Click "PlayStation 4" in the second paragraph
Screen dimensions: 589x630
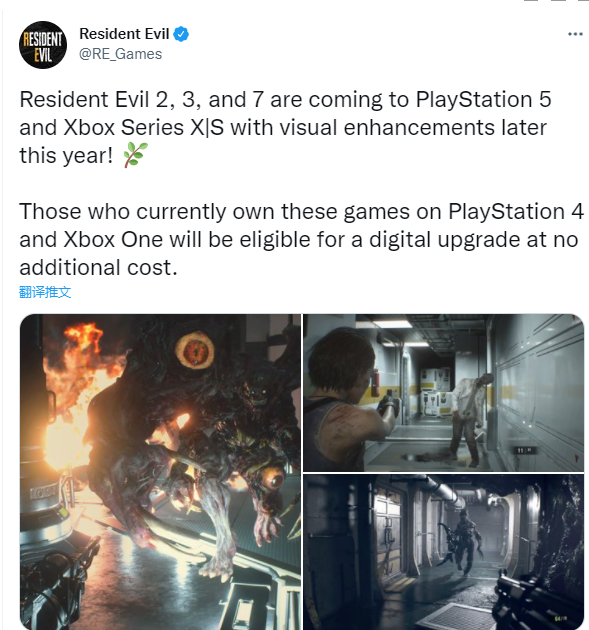coord(516,211)
